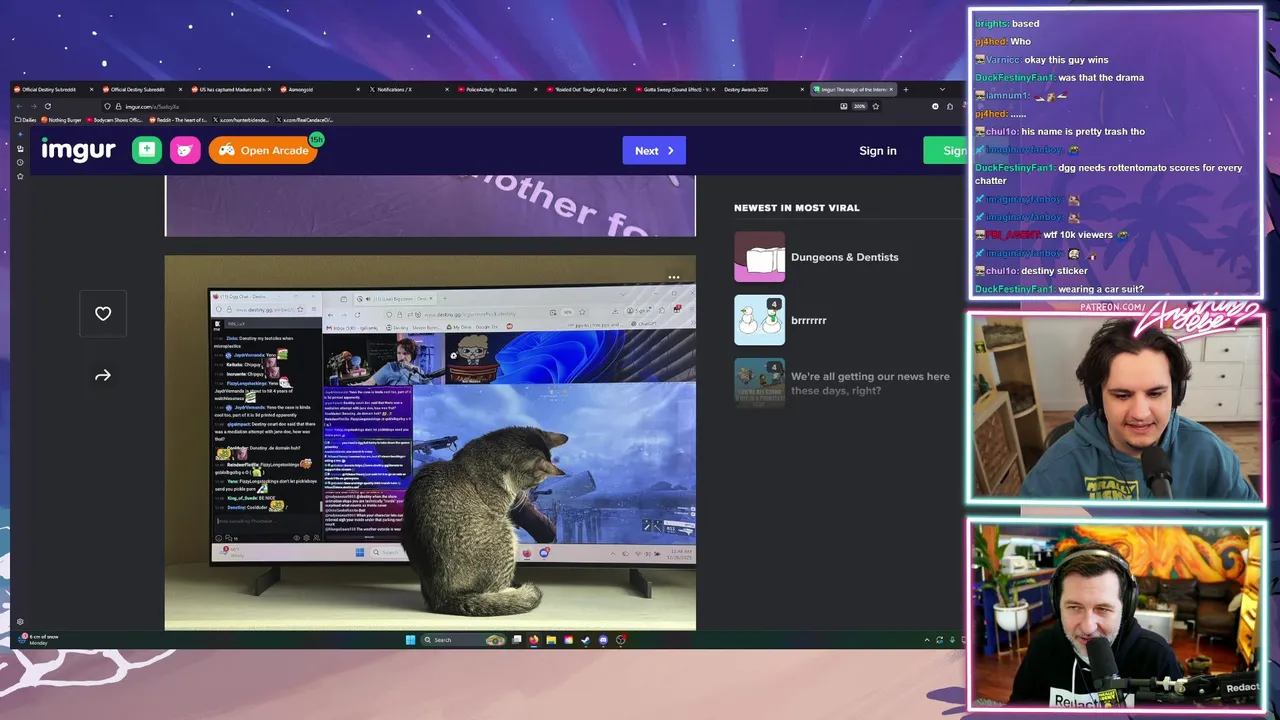Image resolution: width=1280 pixels, height=720 pixels.
Task: Click the green New Post plus icon
Action: pos(147,150)
